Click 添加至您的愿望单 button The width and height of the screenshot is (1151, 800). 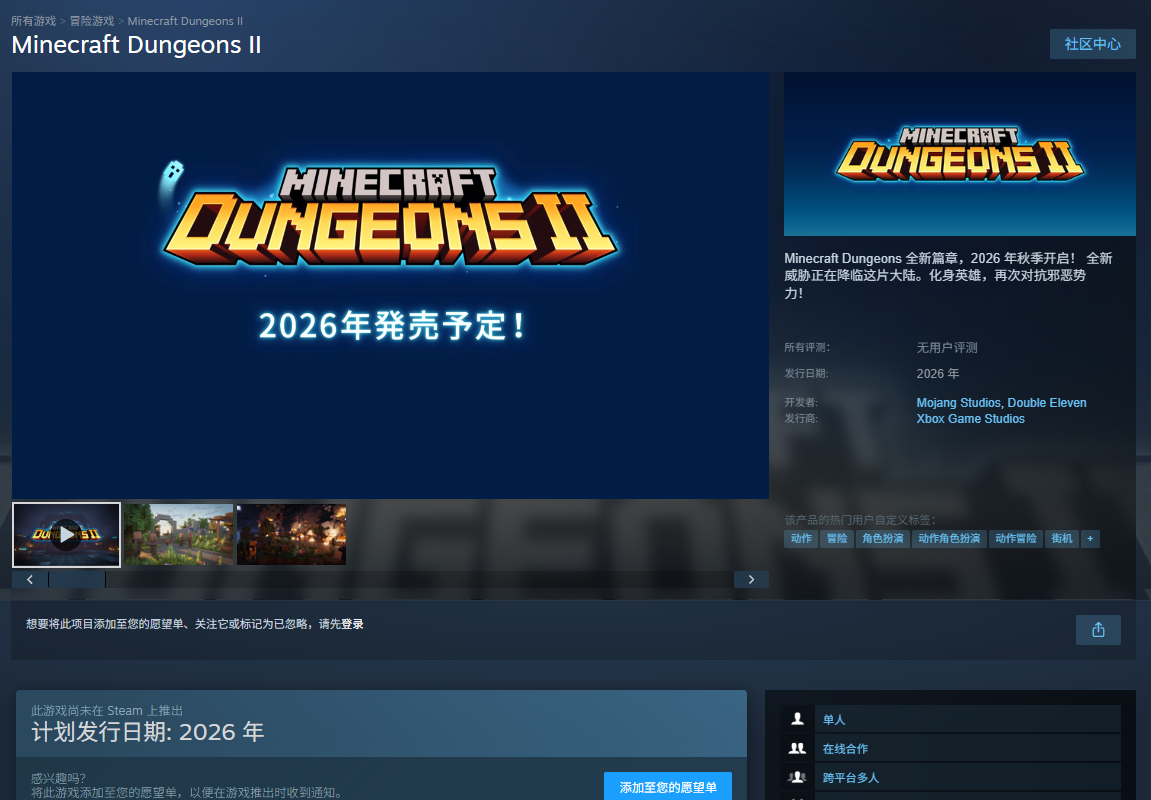pos(667,787)
